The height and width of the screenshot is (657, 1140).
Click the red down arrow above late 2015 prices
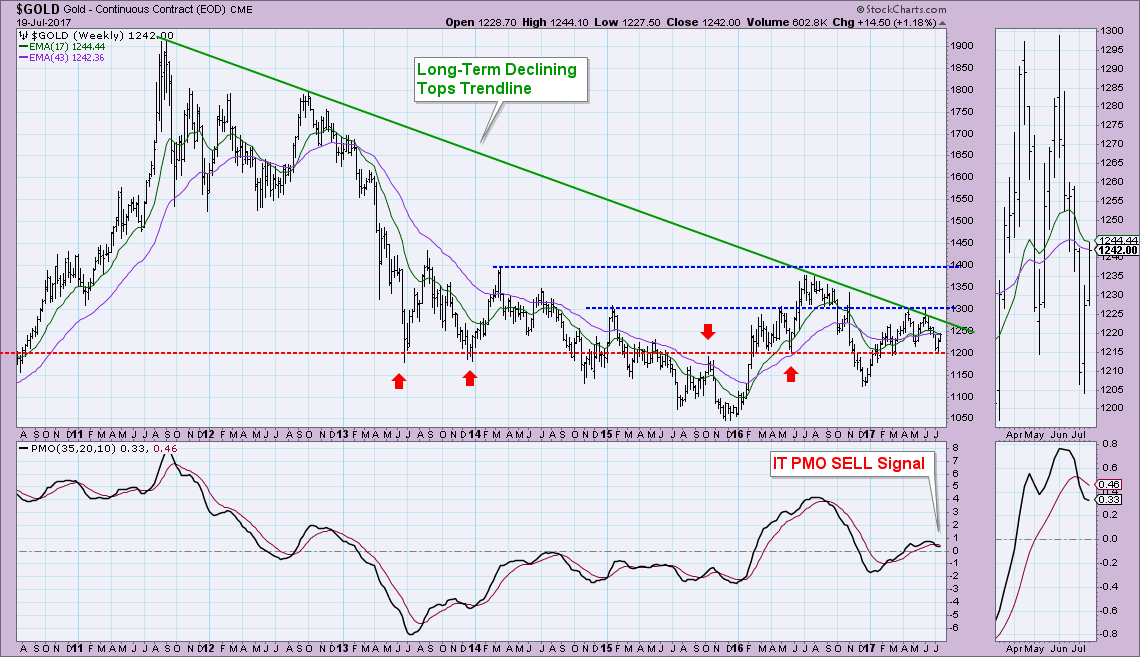(708, 331)
